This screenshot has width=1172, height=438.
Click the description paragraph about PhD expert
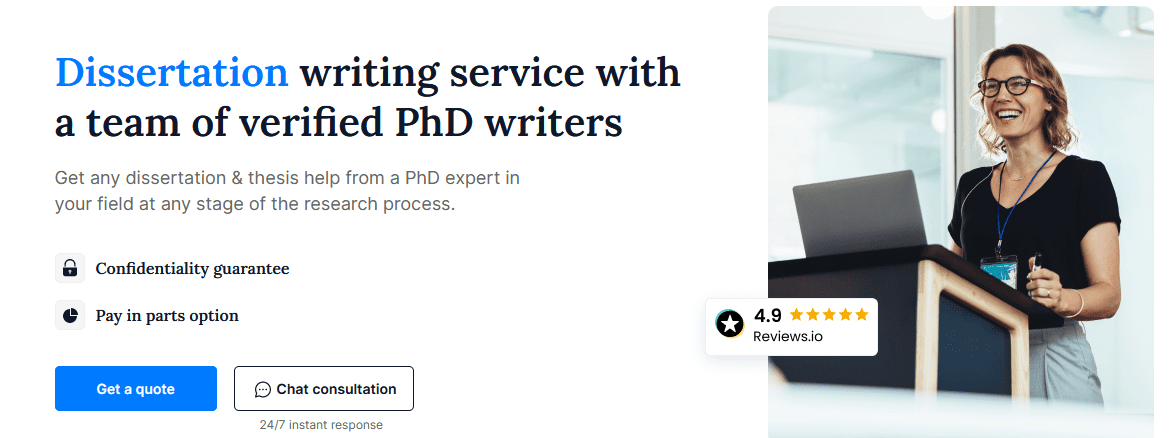pos(287,191)
